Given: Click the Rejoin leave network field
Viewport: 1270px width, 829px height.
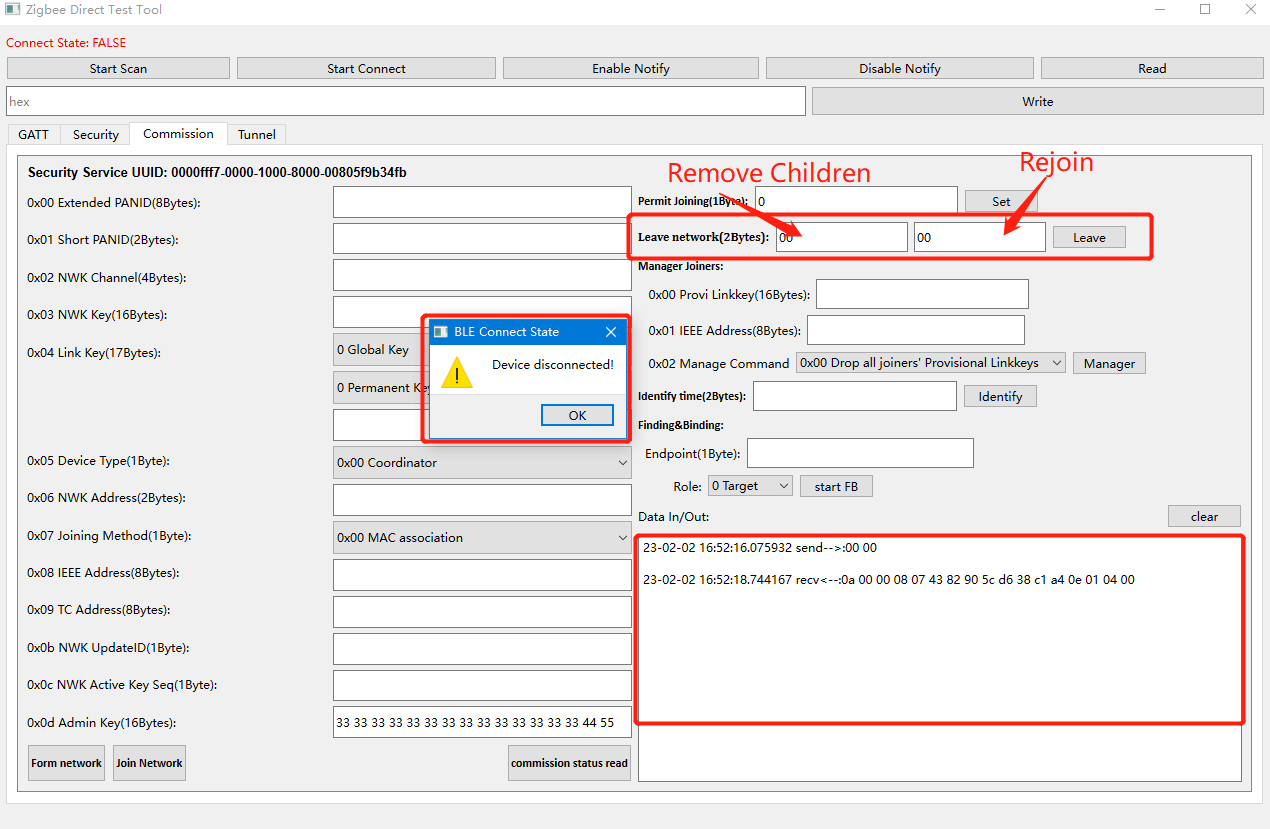Looking at the screenshot, I should click(x=980, y=237).
